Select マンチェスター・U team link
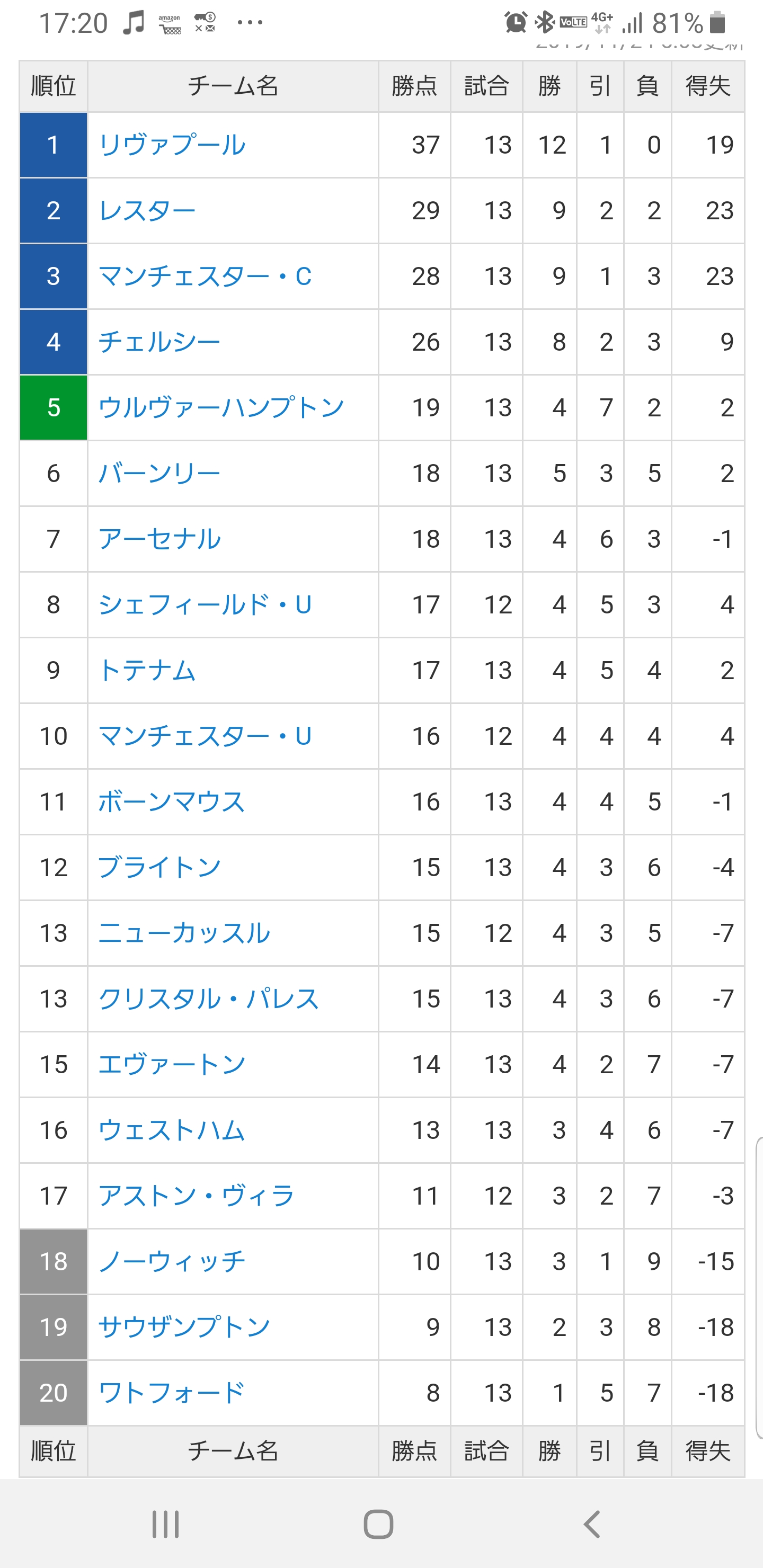This screenshot has width=763, height=1568. click(205, 736)
